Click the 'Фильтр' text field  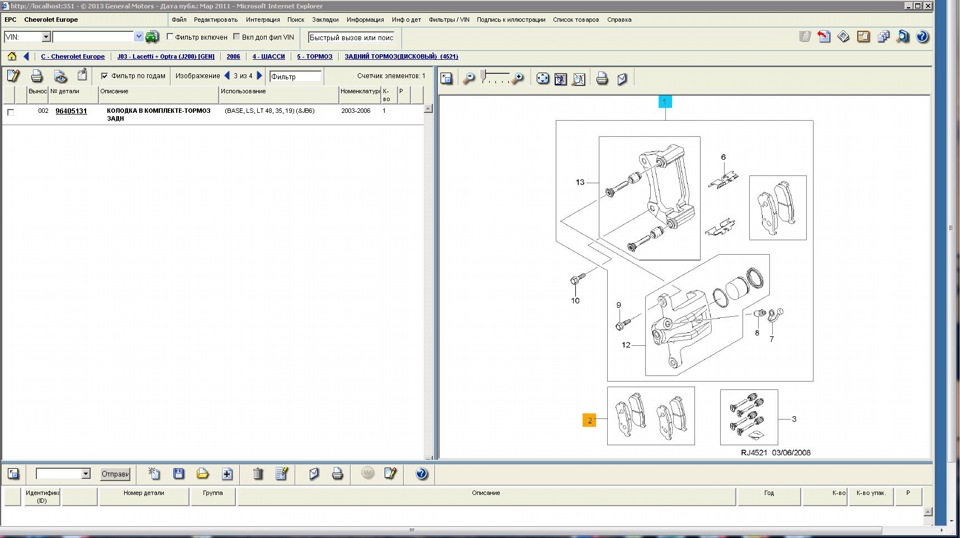tap(295, 77)
